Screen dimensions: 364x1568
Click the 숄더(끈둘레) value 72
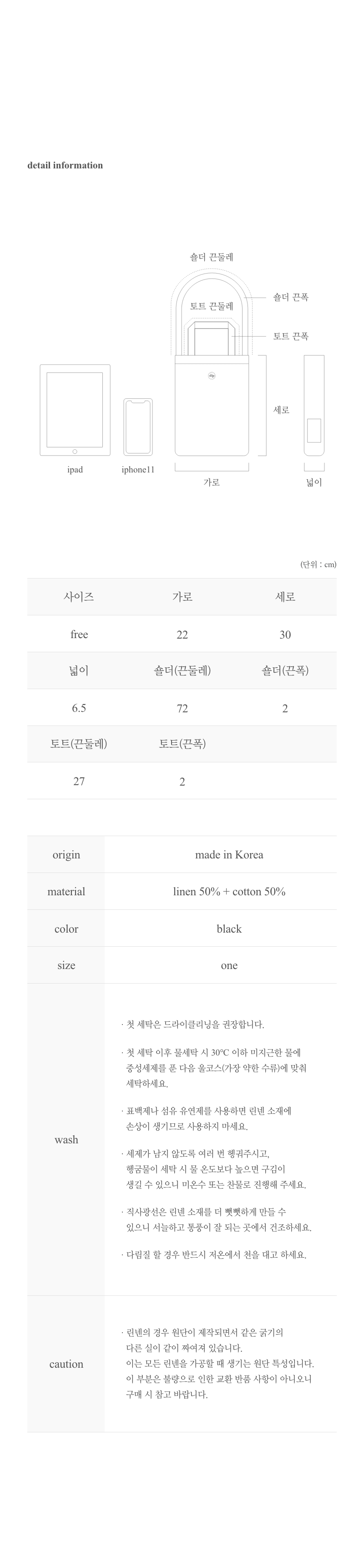(182, 708)
